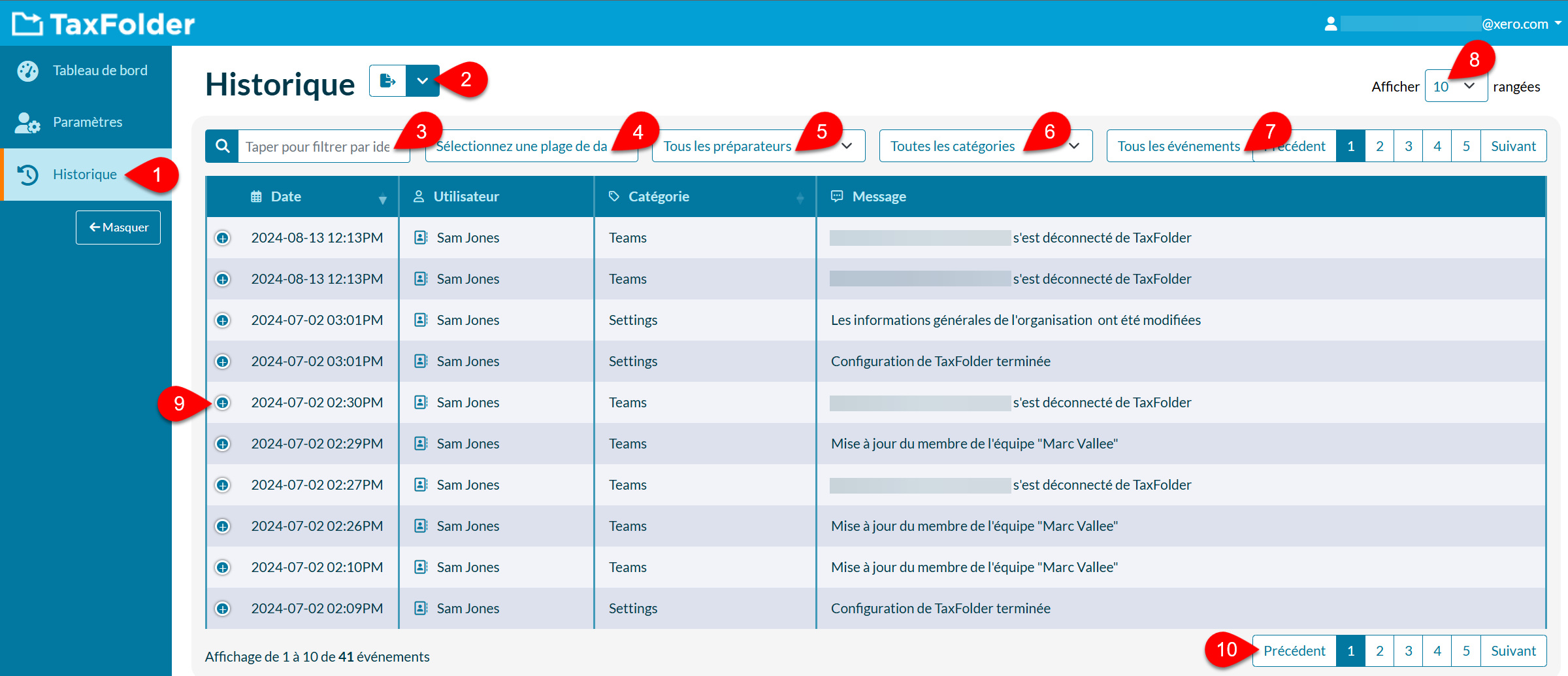Screen dimensions: 1568x676
Task: Click the Masquer sidebar button
Action: tap(118, 228)
